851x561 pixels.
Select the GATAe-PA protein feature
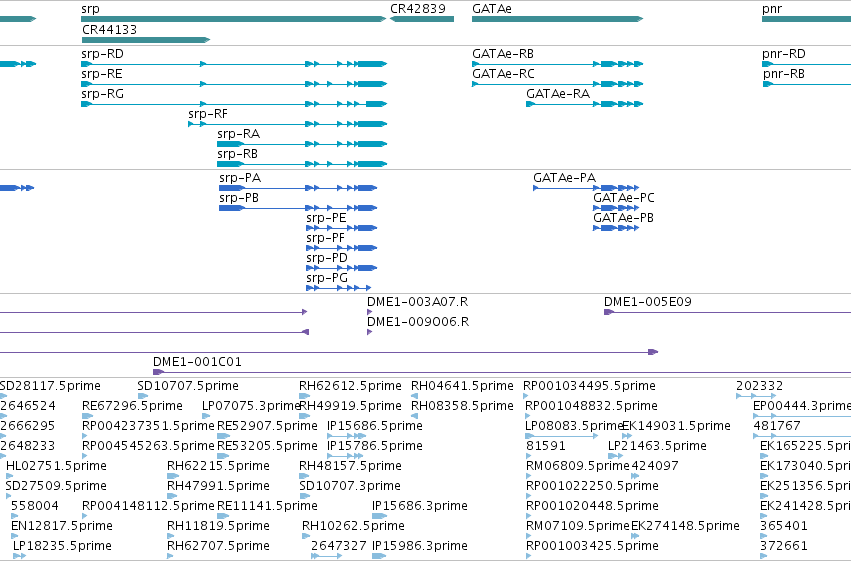pyautogui.click(x=586, y=188)
